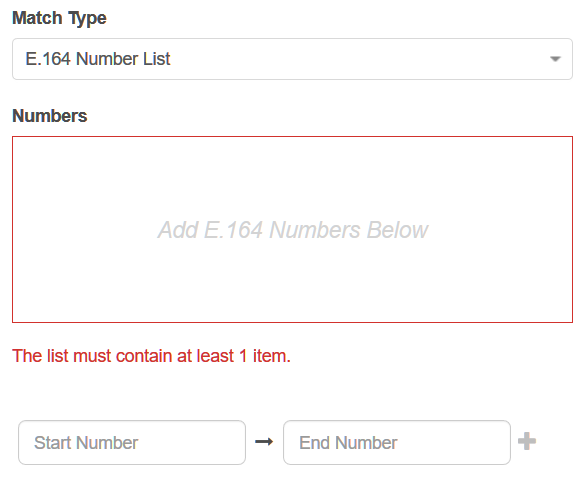Click the red border of the Numbers list
This screenshot has width=588, height=480.
[x=292, y=136]
